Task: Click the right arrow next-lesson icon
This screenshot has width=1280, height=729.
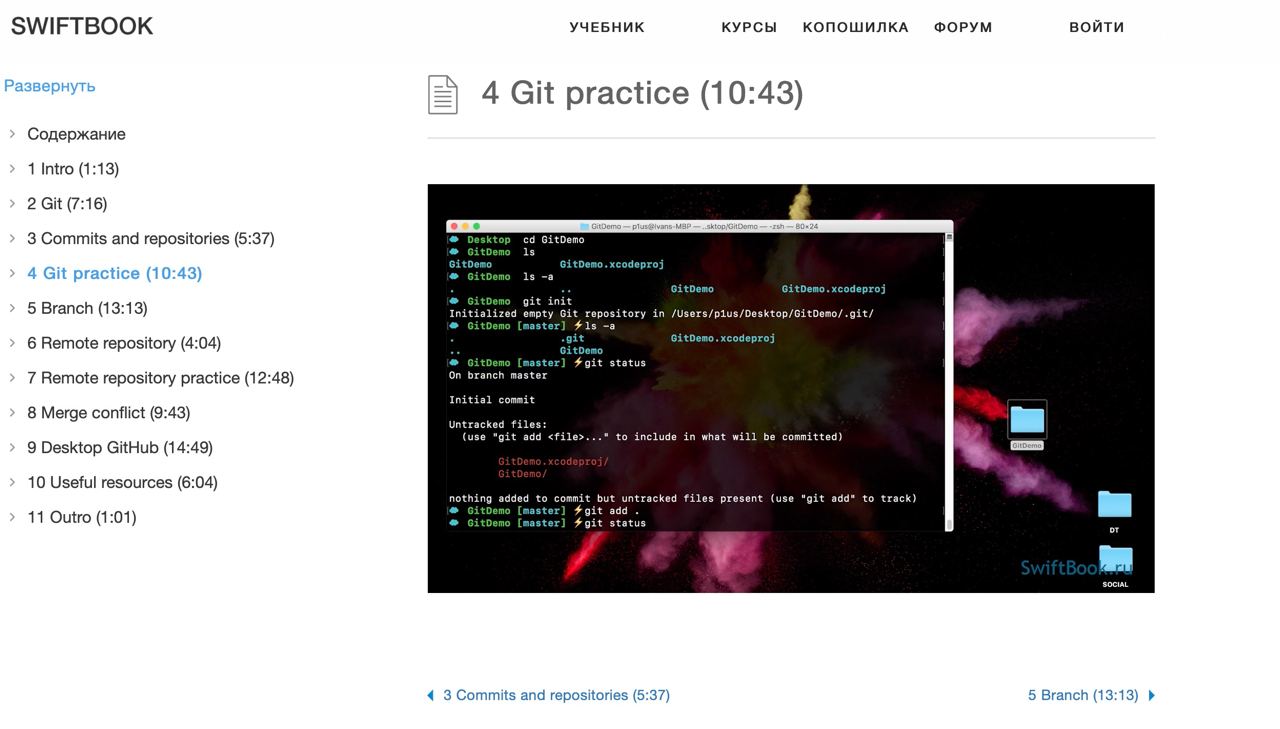Action: click(1151, 695)
